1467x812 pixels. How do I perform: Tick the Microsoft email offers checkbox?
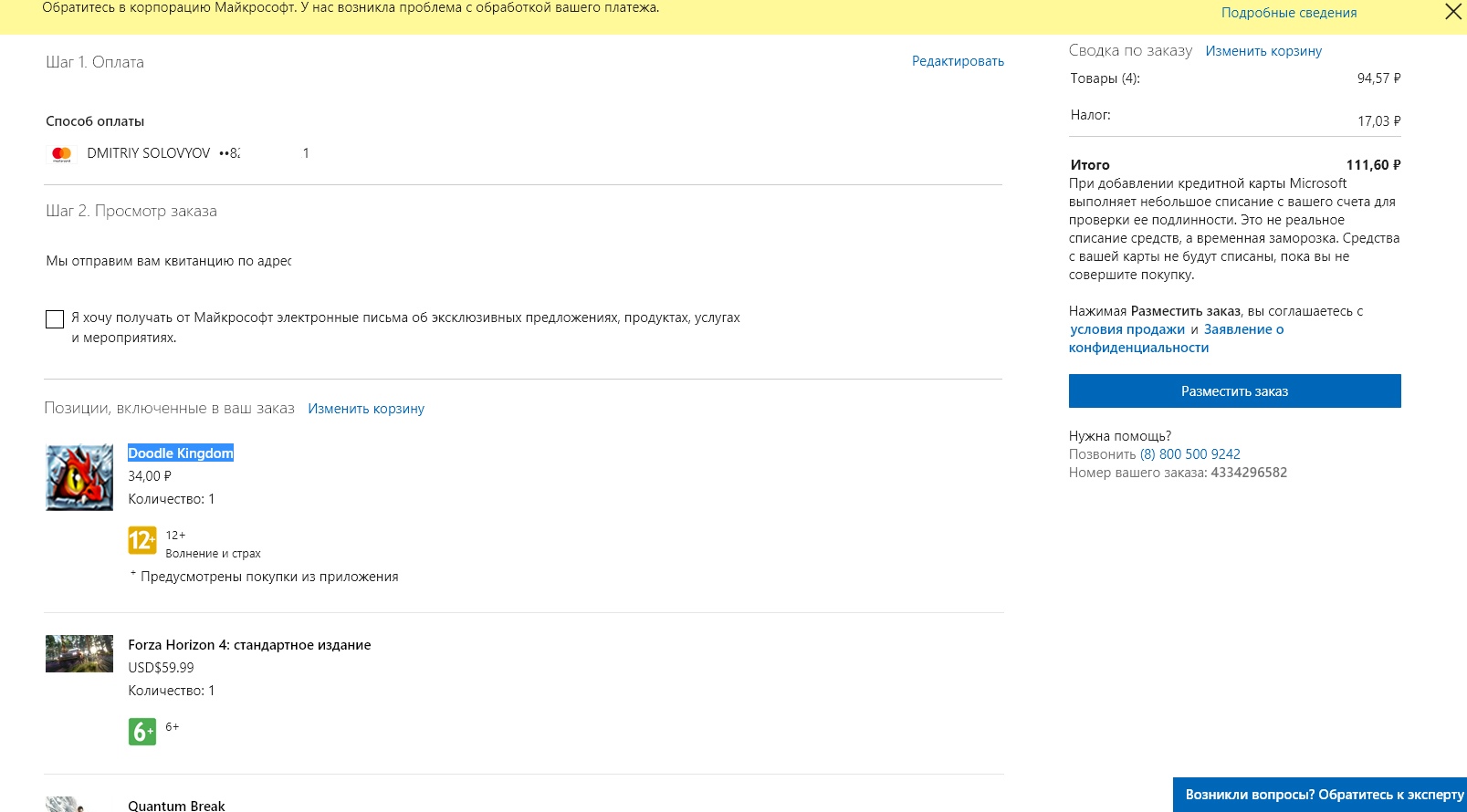point(55,318)
